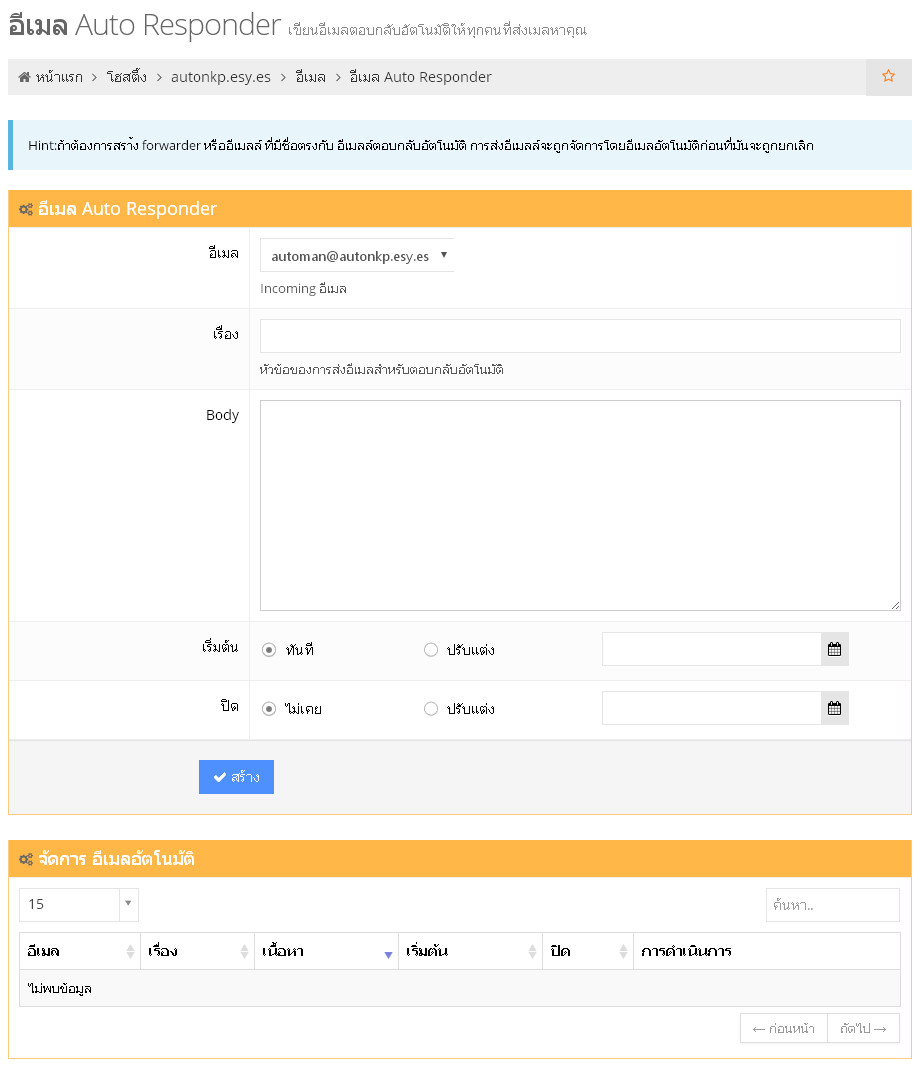Open โฮสติ้ง breadcrumb link
Viewport: 921px width, 1071px height.
[x=126, y=77]
